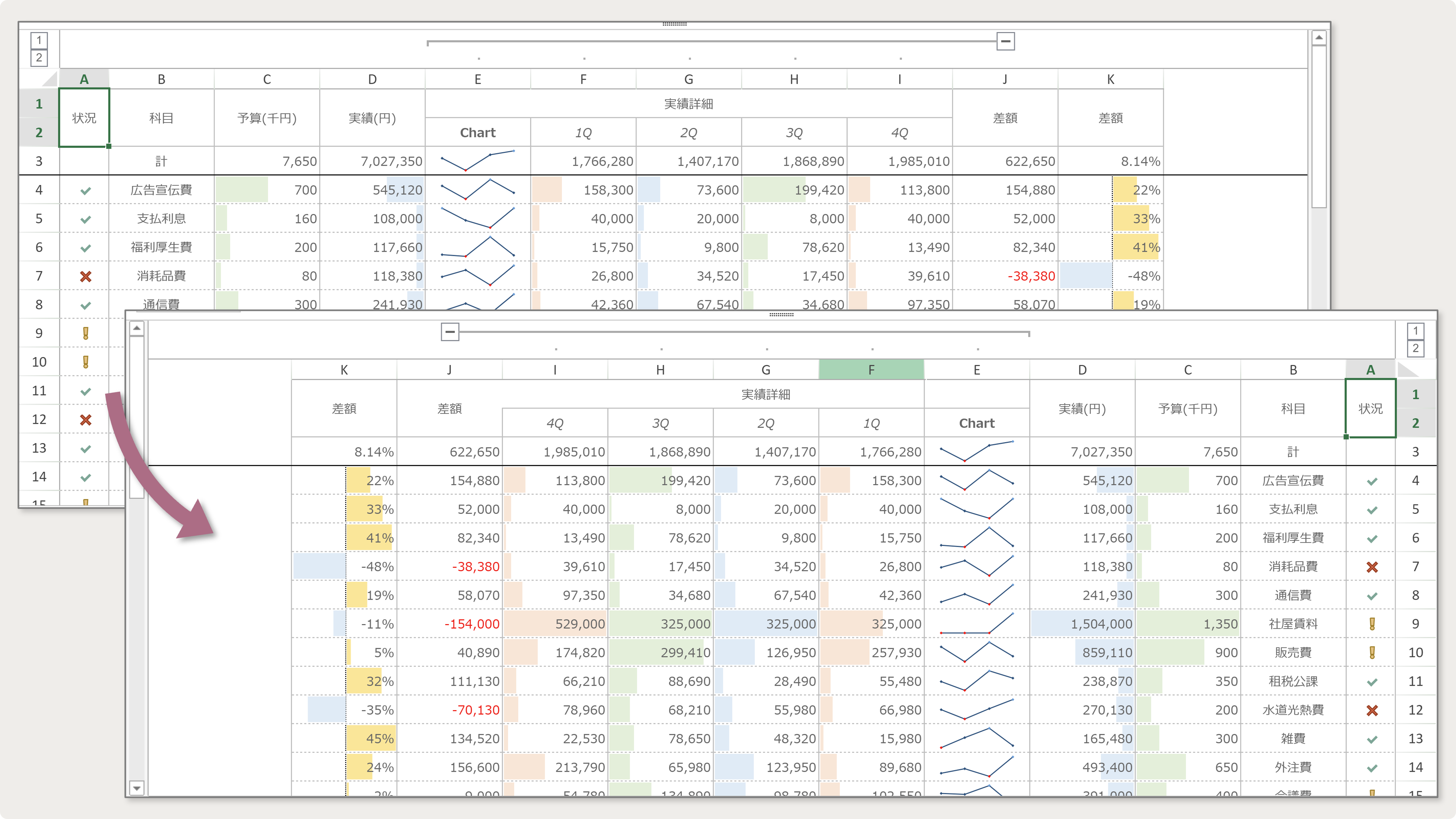Click red cross icon for 消耗品費 in front sheet
1456x819 pixels.
[1372, 567]
